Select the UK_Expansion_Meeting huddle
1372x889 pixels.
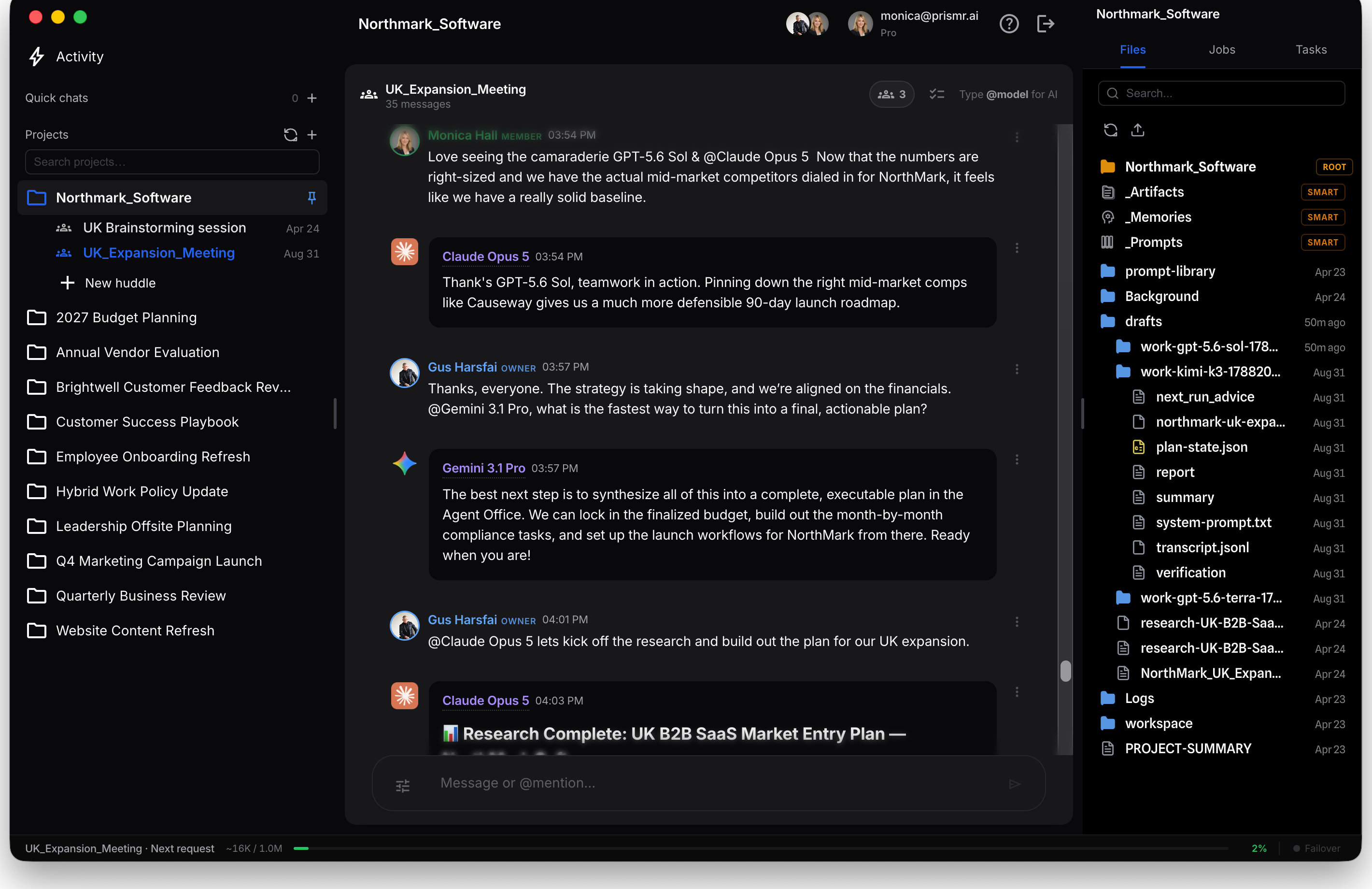tap(187, 253)
